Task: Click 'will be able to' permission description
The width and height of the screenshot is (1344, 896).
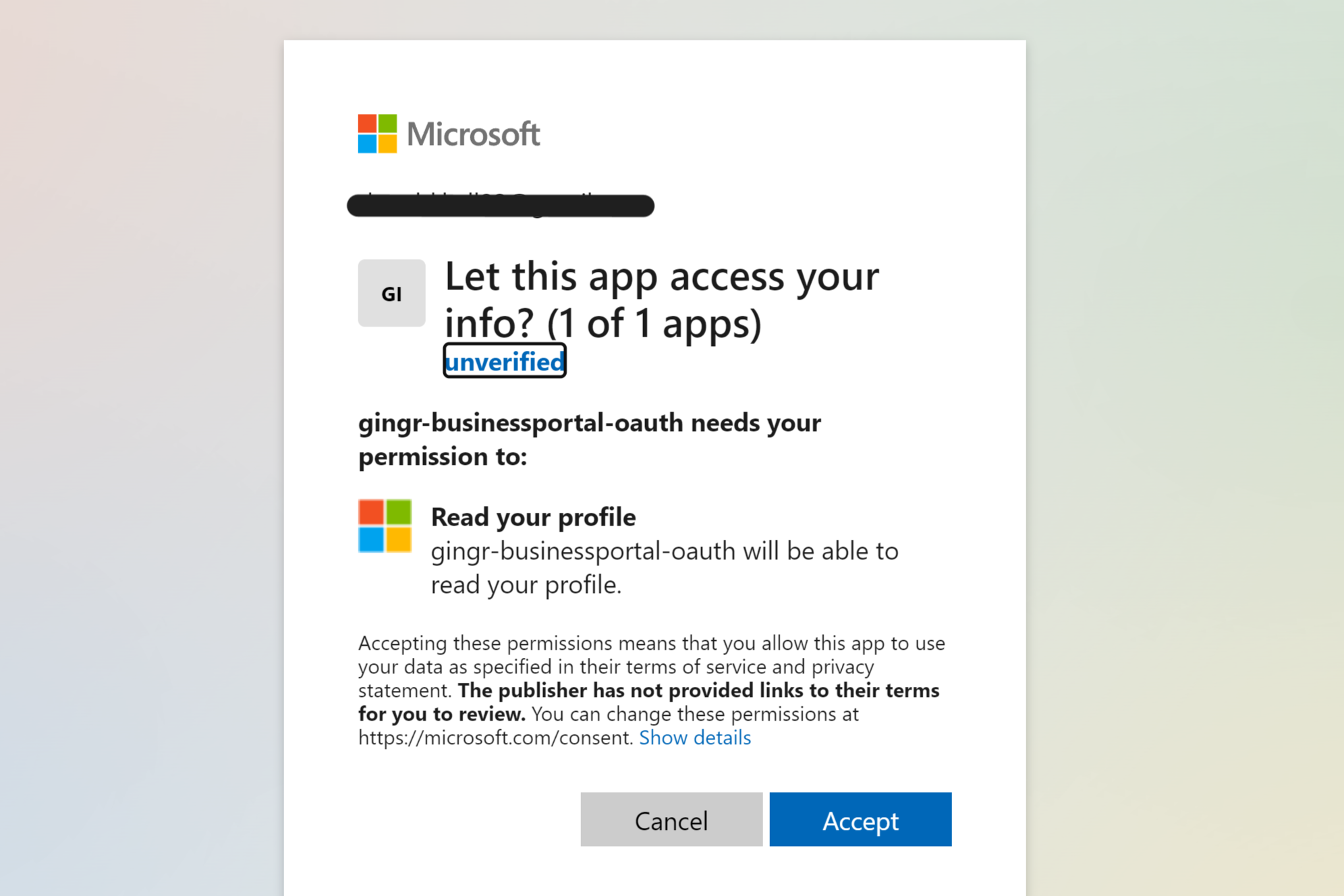Action: [820, 551]
